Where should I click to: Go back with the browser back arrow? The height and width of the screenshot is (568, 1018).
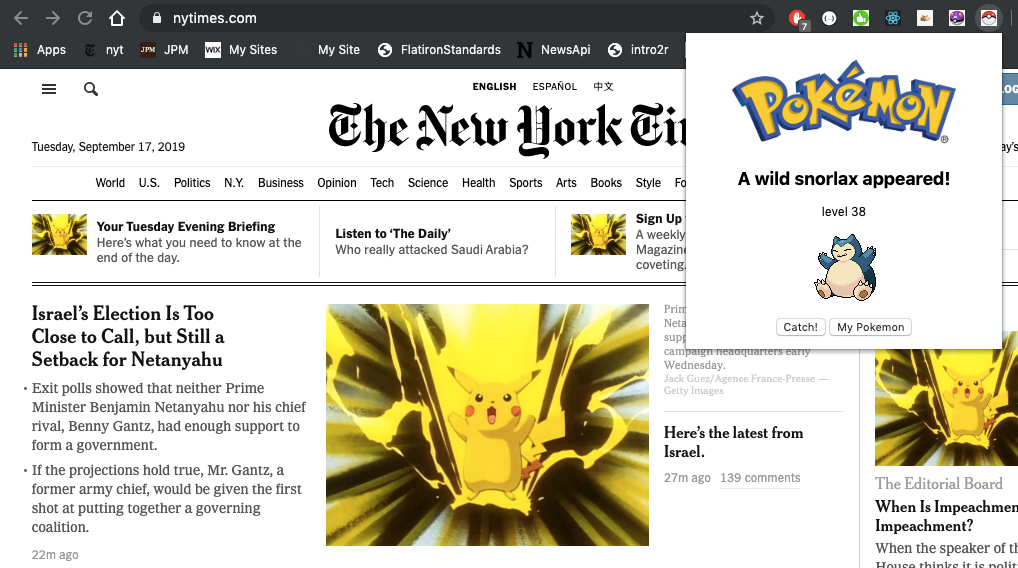click(21, 18)
